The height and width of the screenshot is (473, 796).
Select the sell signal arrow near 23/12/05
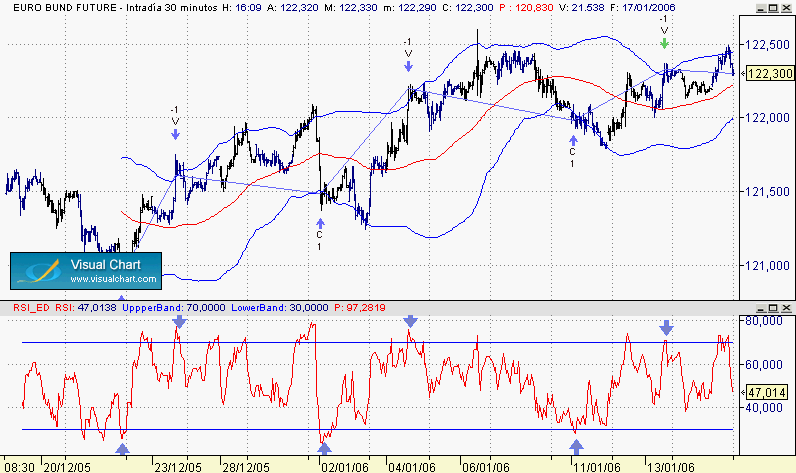pyautogui.click(x=175, y=134)
